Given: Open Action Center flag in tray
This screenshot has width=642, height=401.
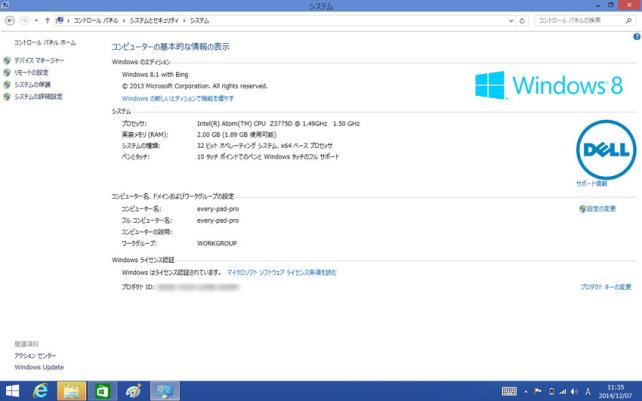Looking at the screenshot, I should coord(538,392).
